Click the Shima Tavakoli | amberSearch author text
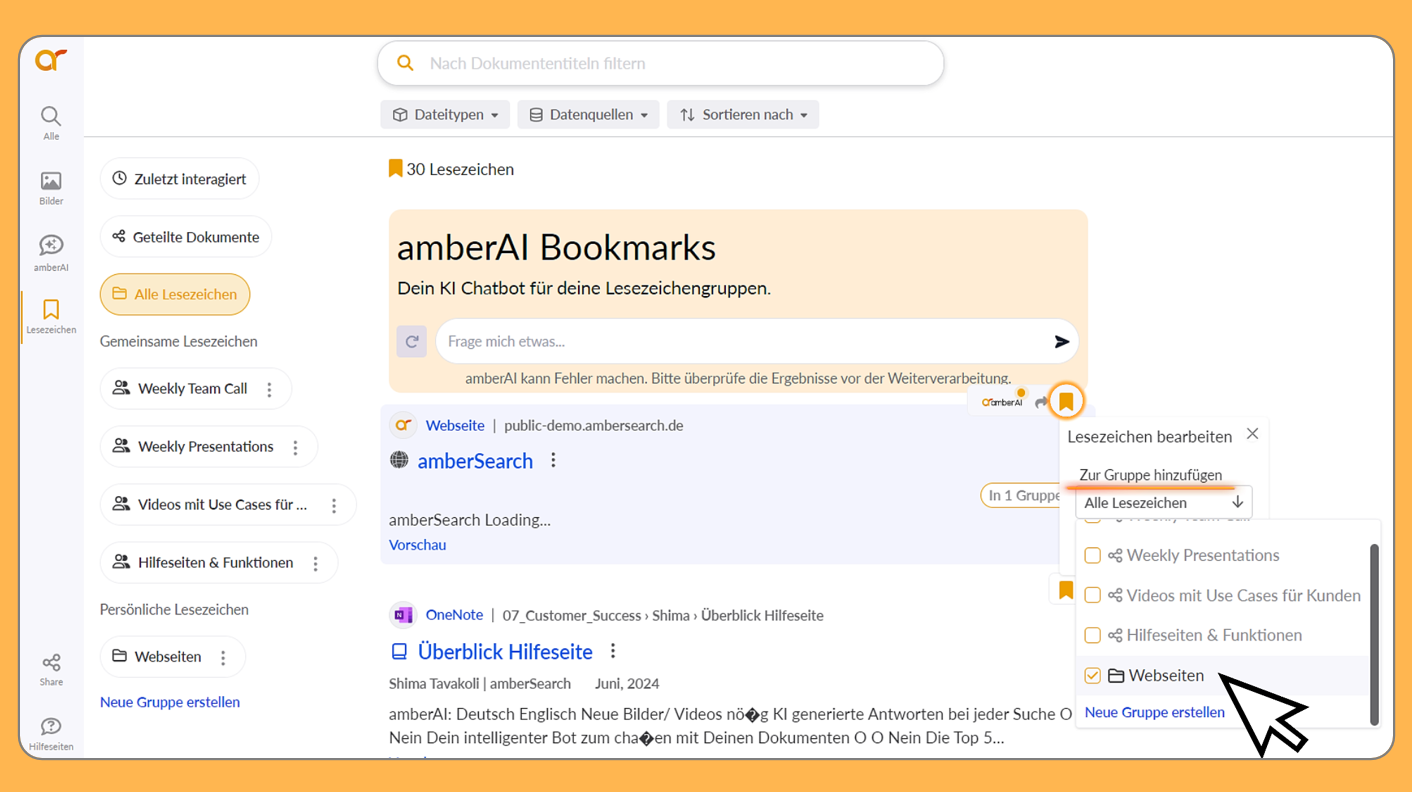1412x792 pixels. click(480, 684)
